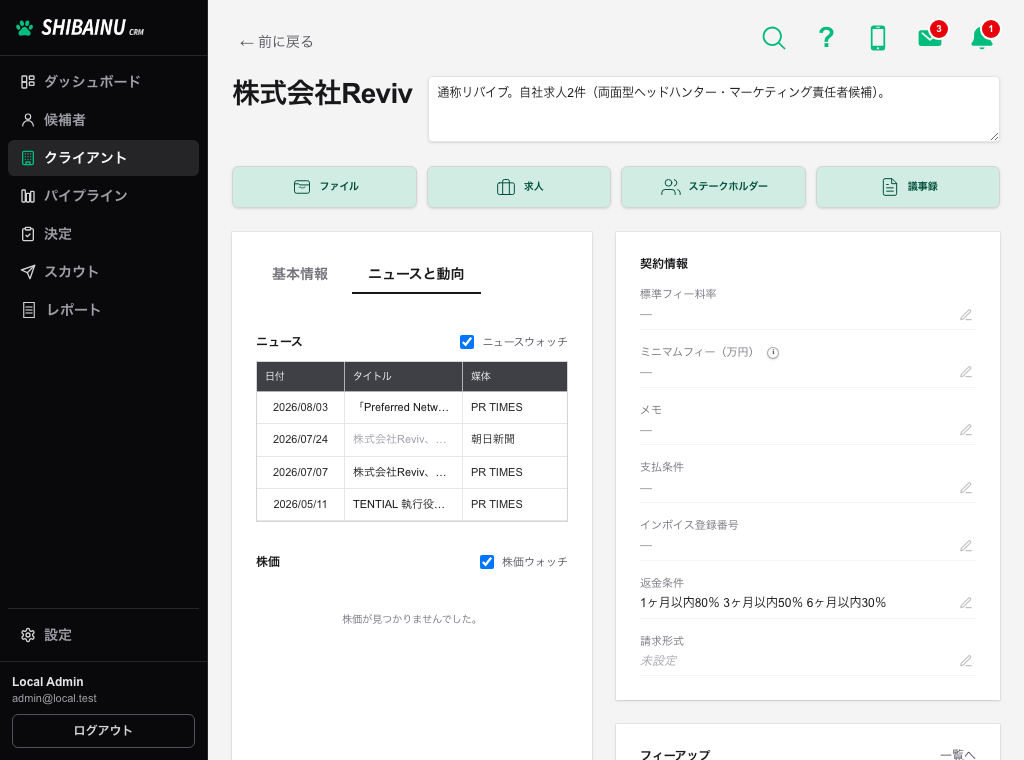This screenshot has height=760, width=1024.
Task: Edit the ミニマムフィー field pencil icon
Action: pyautogui.click(x=966, y=372)
